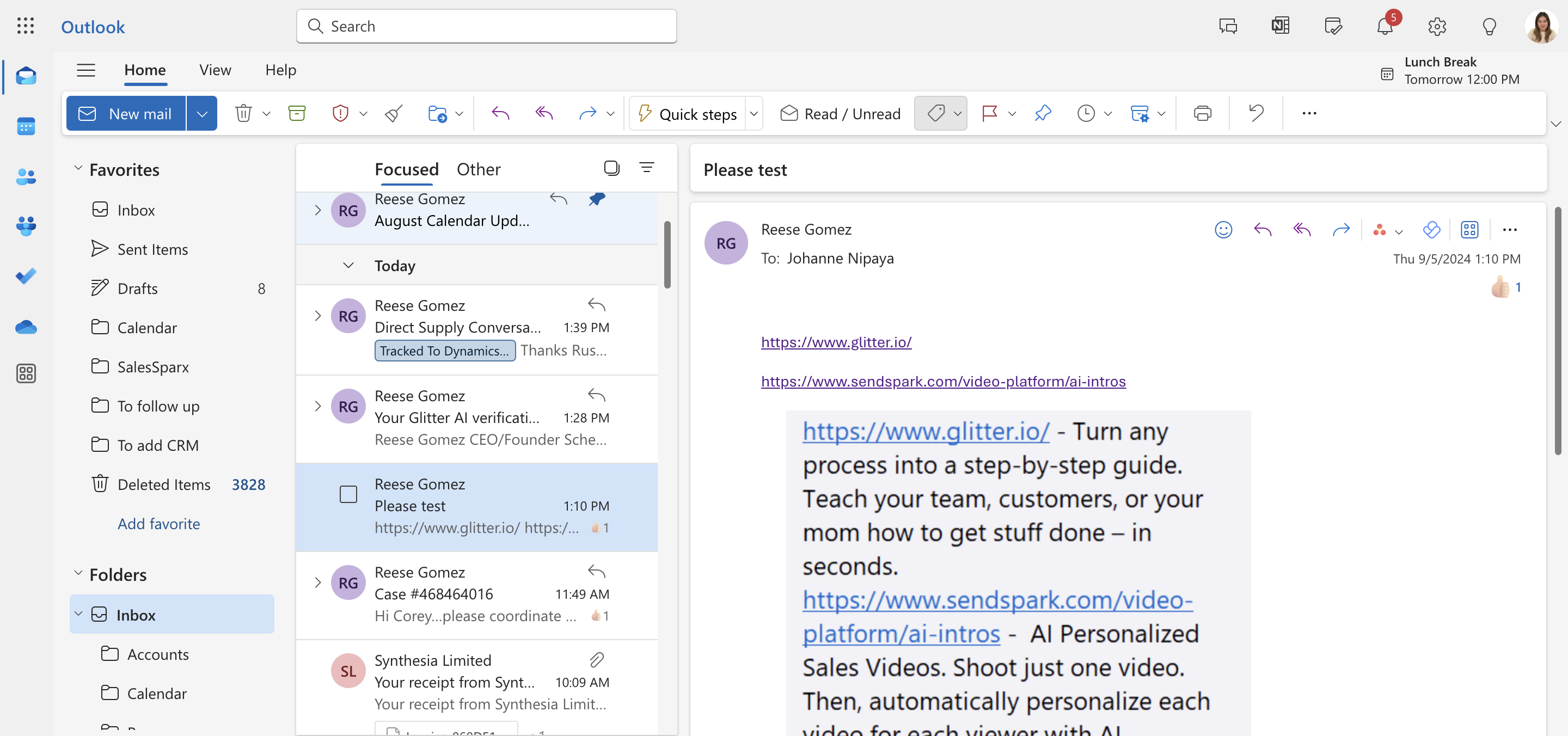Check the Please test message checkbox
The height and width of the screenshot is (736, 1568).
(348, 494)
